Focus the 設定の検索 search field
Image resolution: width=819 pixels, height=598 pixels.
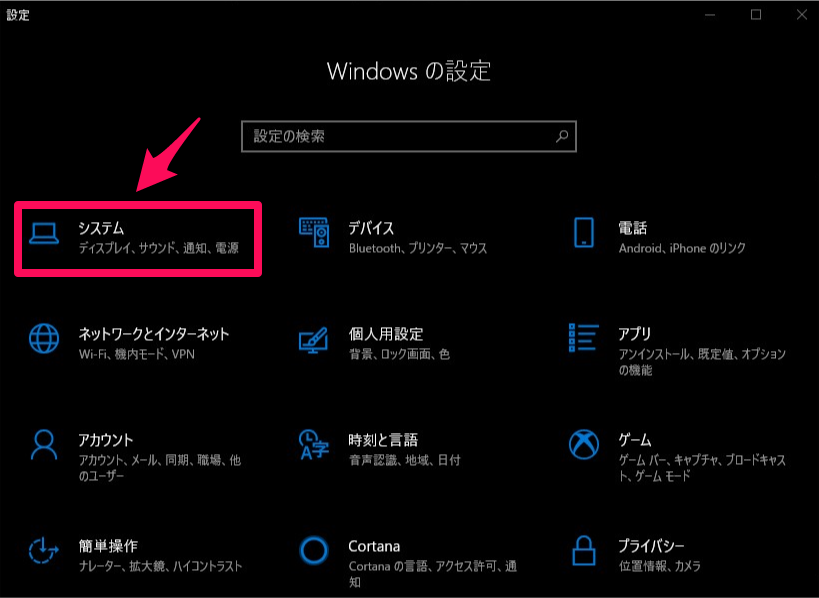click(x=400, y=136)
